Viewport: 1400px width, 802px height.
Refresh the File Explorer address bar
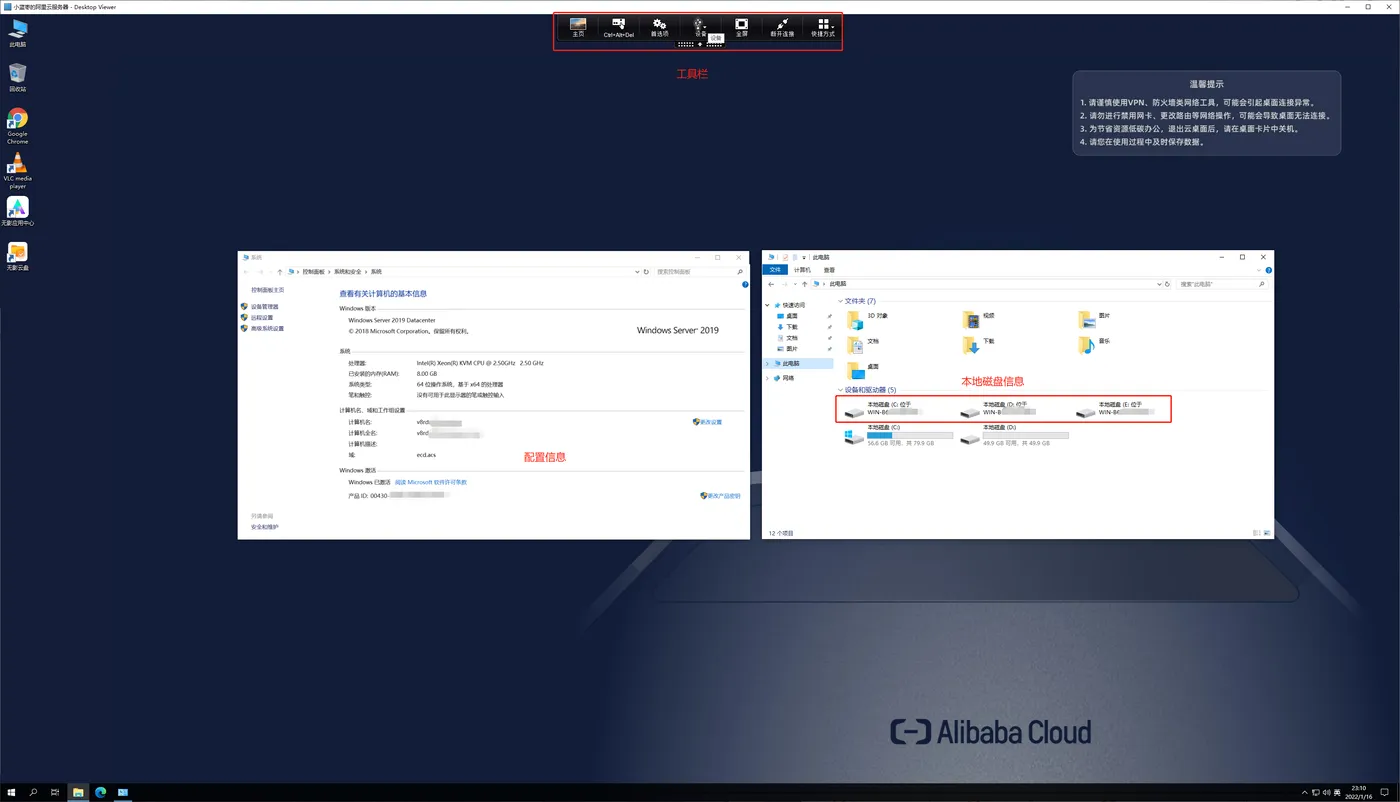click(1168, 284)
